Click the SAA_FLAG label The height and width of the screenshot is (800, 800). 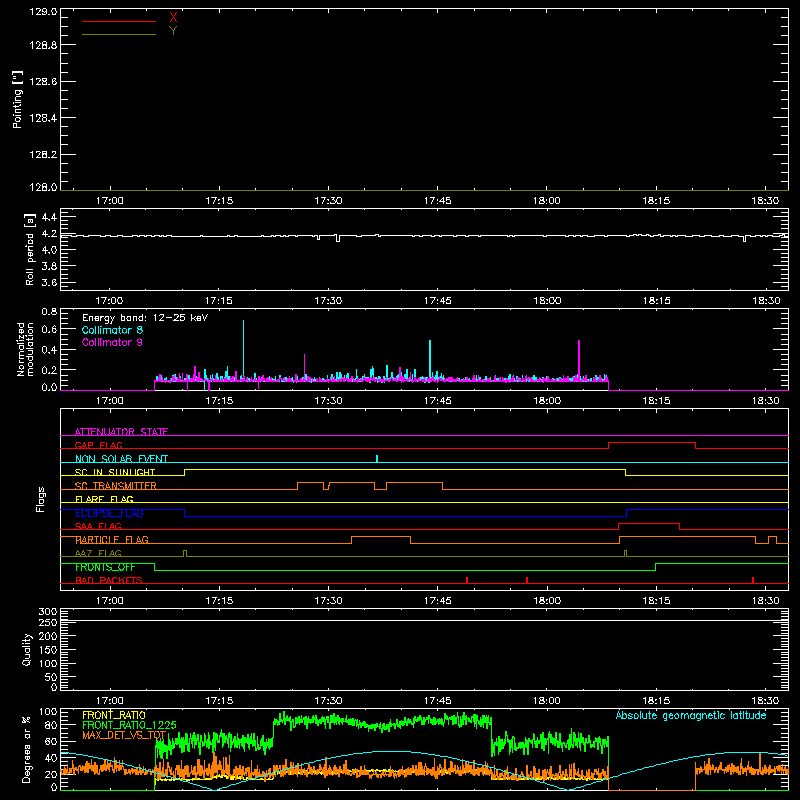[98, 526]
